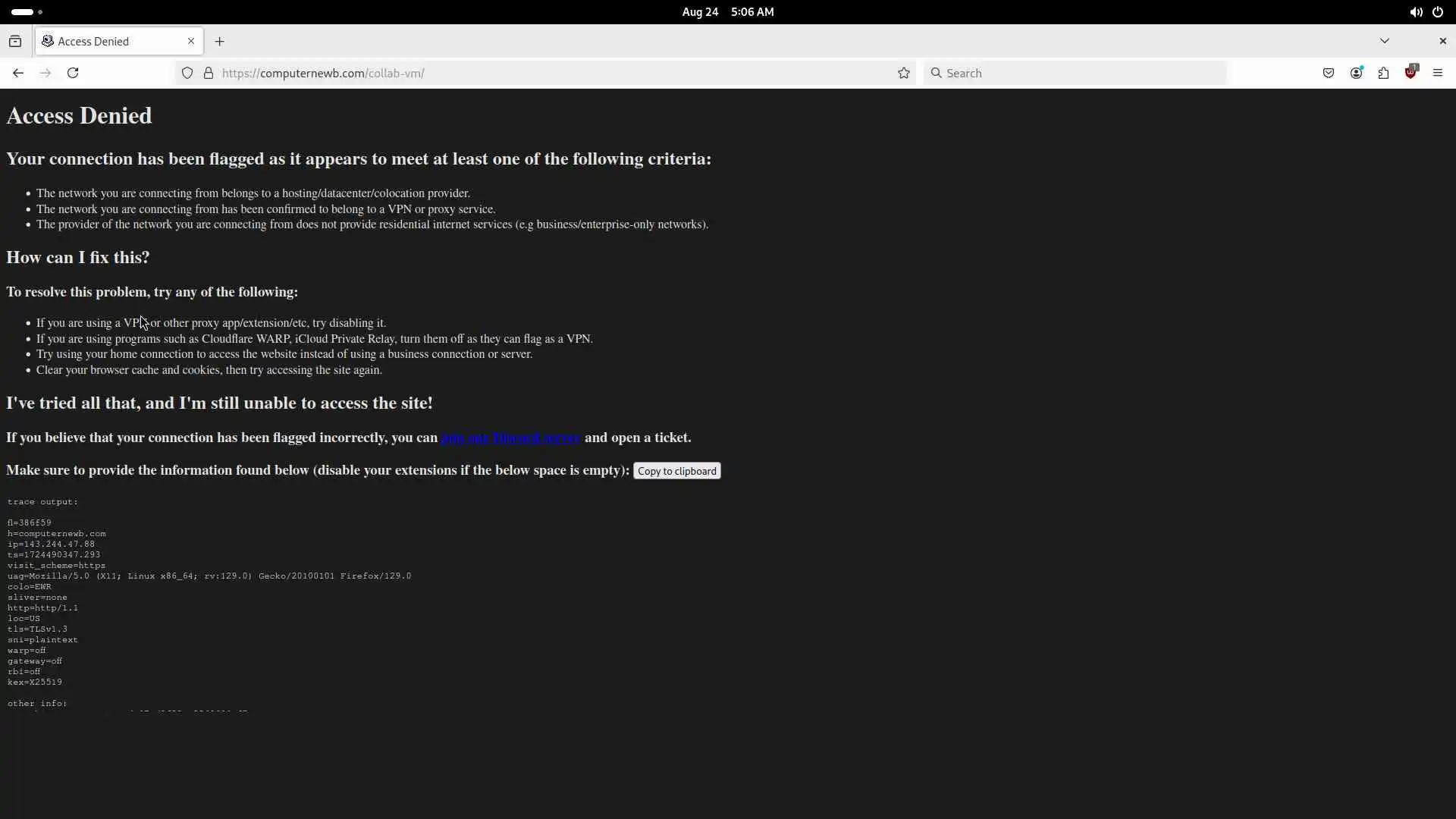This screenshot has height=819, width=1456.
Task: Focus the Search input field
Action: pos(1077,73)
